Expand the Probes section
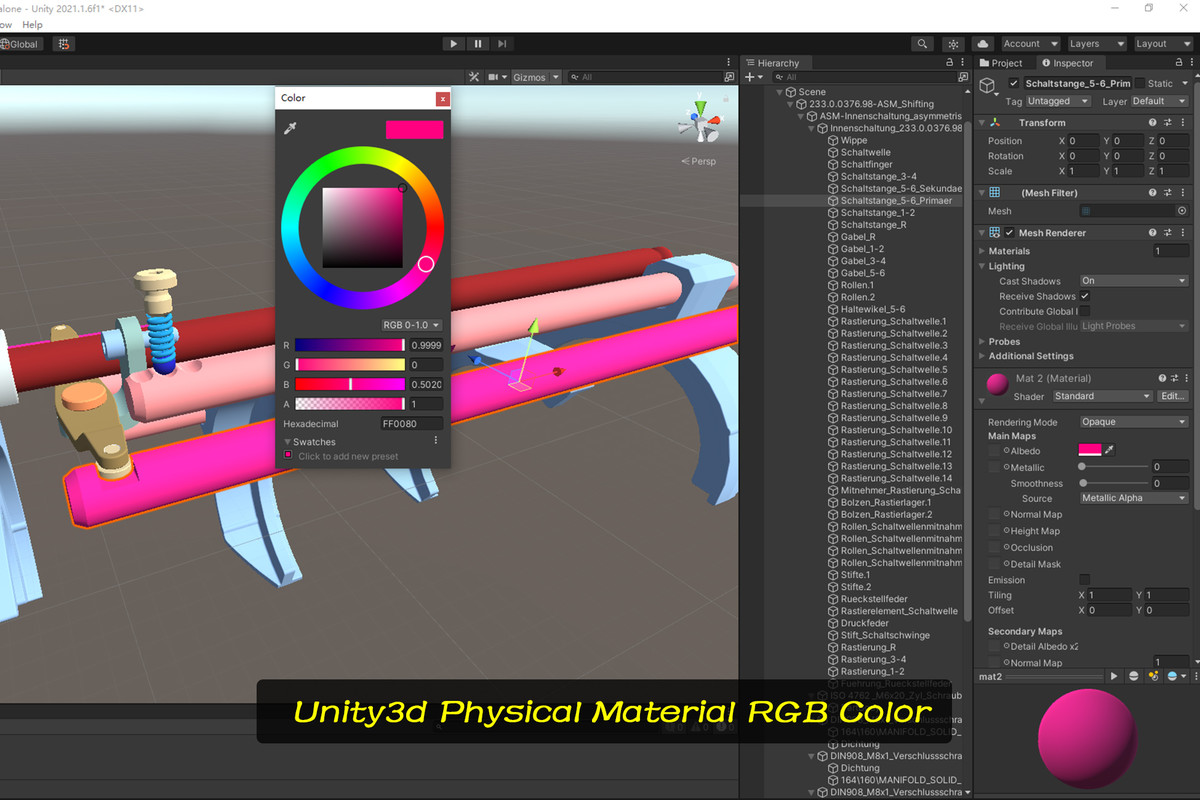Screen dimensions: 1200x800 click(x=982, y=341)
